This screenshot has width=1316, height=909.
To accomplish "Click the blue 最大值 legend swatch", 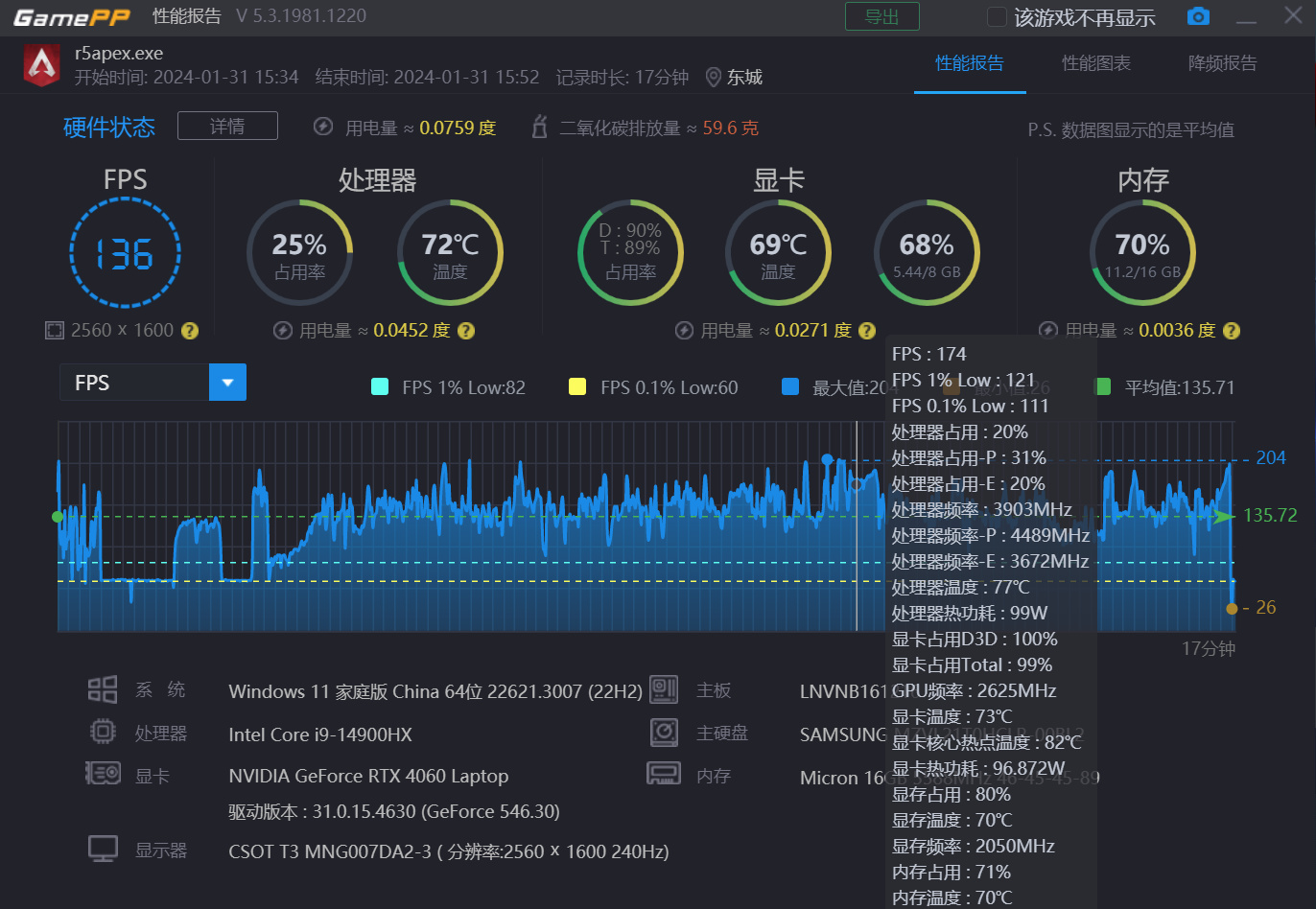I will pyautogui.click(x=790, y=386).
